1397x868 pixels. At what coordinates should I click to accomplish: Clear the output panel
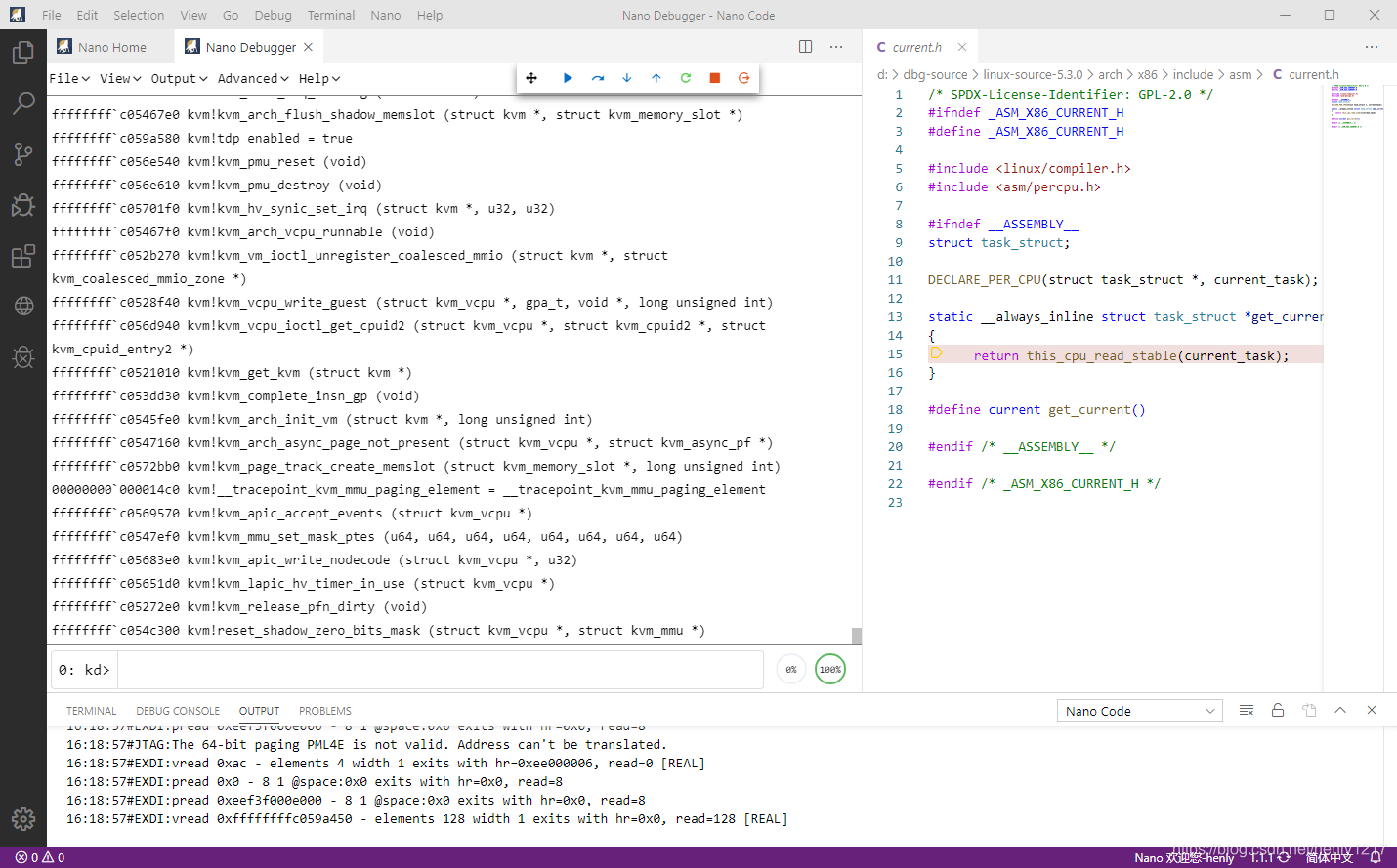(1247, 710)
